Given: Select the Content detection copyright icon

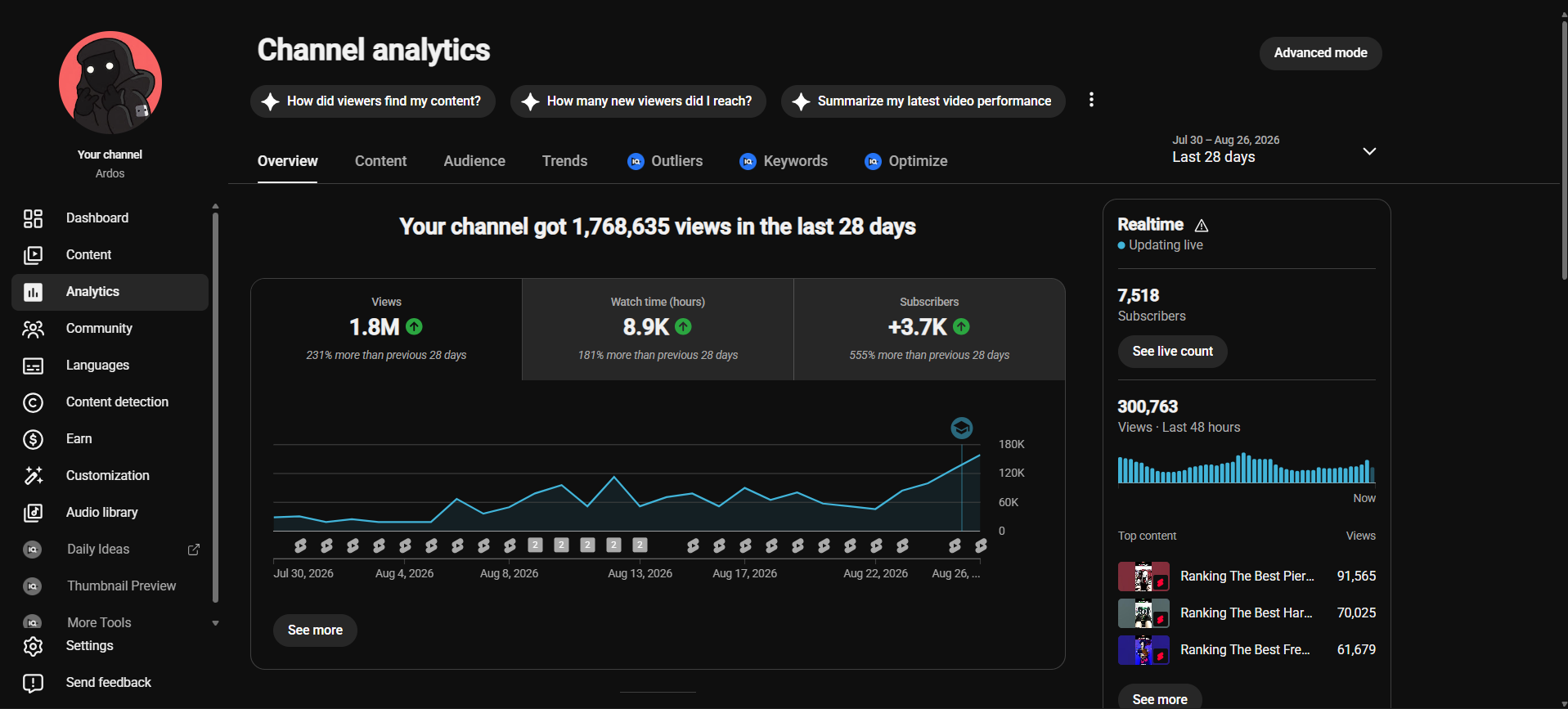Looking at the screenshot, I should click(x=33, y=402).
